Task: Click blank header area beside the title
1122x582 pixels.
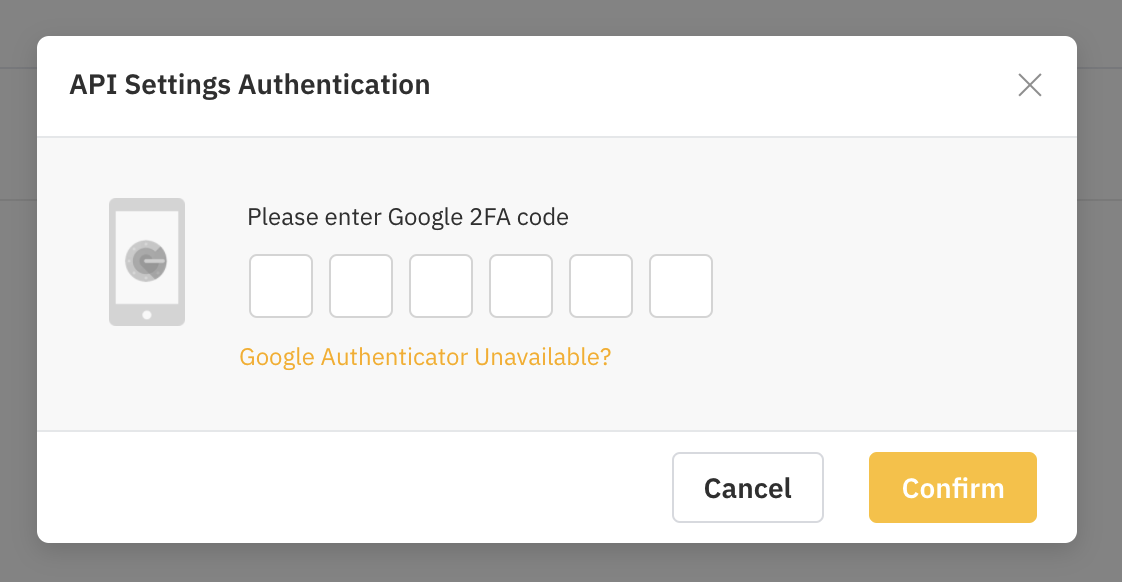Action: [716, 85]
